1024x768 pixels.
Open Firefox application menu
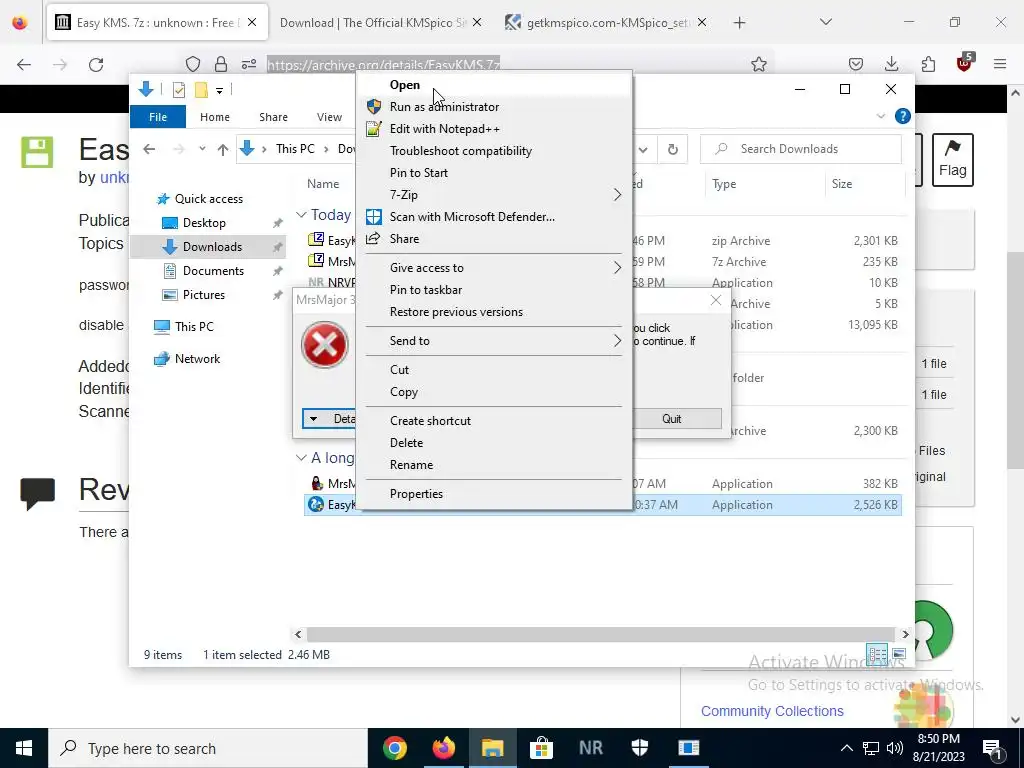1000,64
